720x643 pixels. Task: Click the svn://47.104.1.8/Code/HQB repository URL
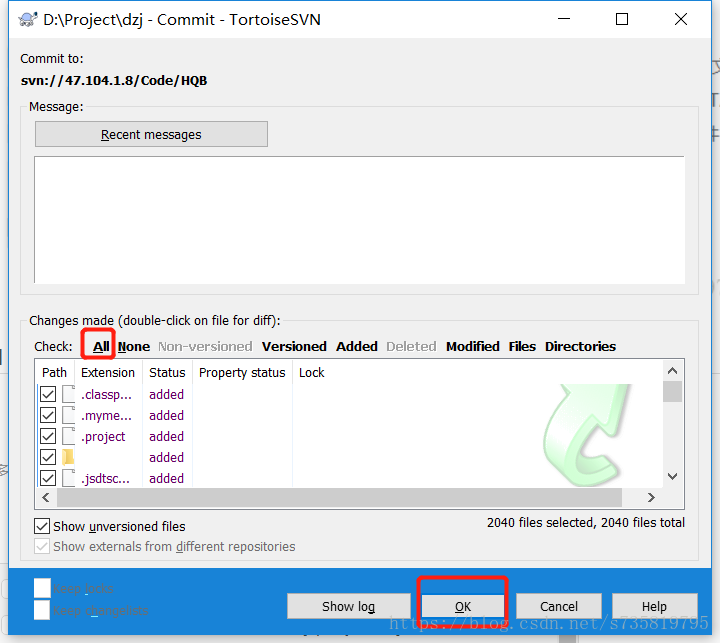click(114, 80)
